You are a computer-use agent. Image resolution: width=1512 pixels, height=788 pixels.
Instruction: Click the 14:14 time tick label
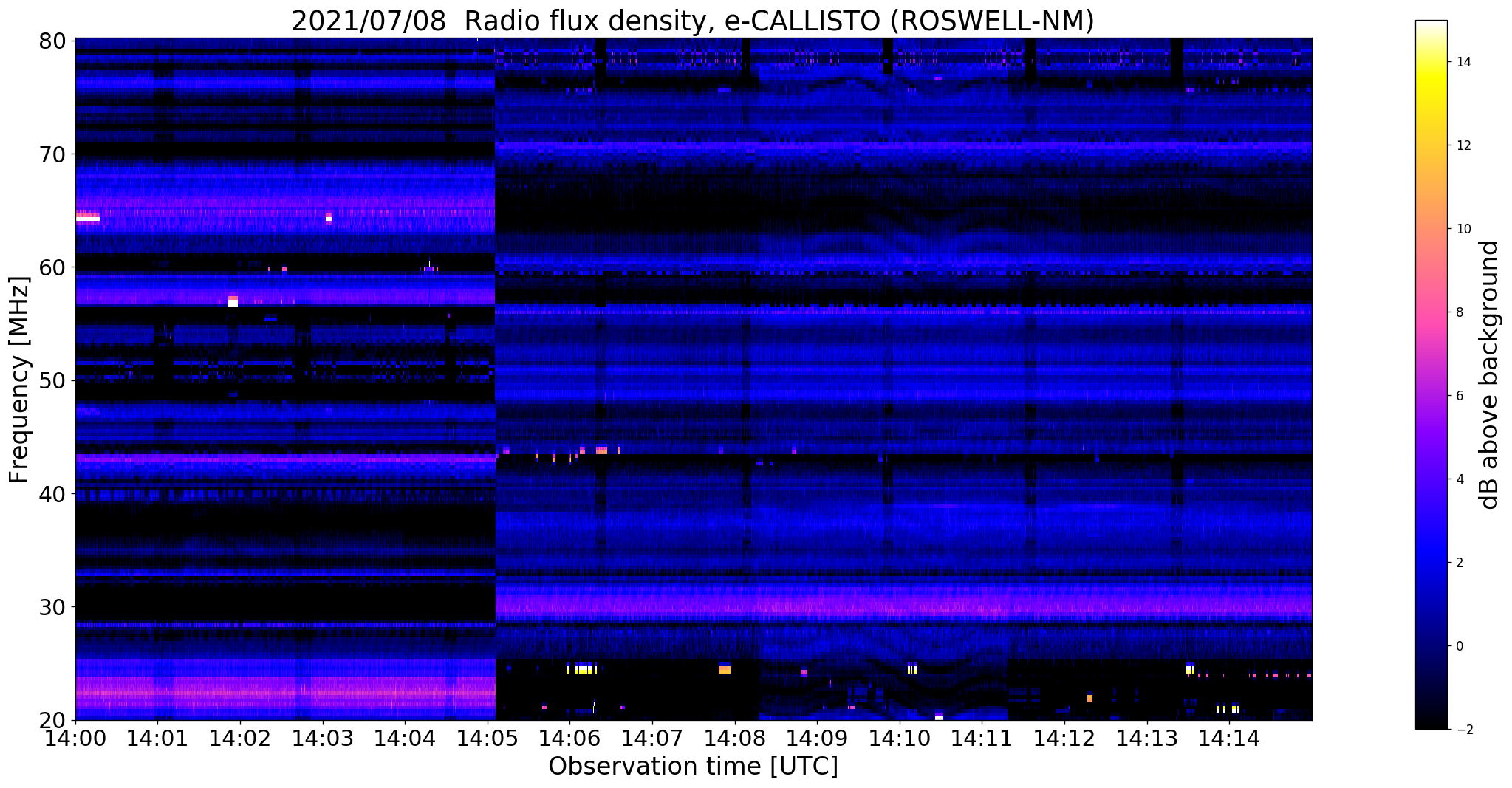[1230, 737]
